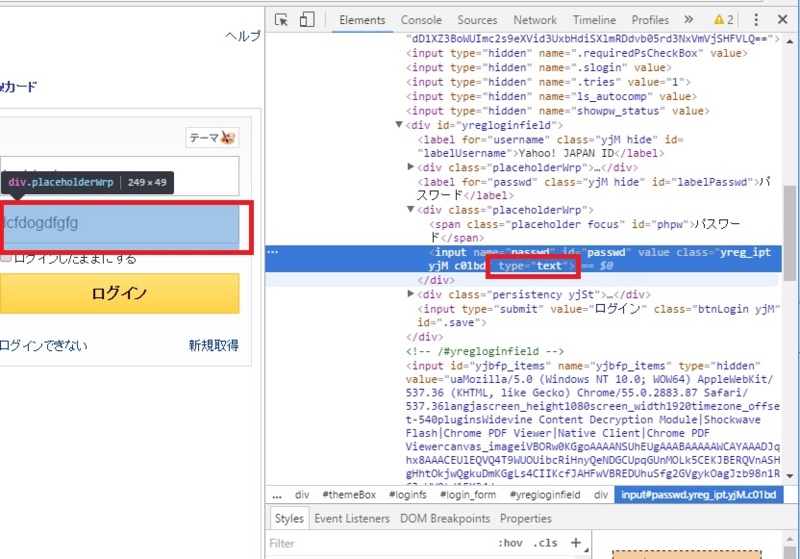Collapse the div#yregloginfield node
Screen dimensions: 800x559
tap(399, 124)
